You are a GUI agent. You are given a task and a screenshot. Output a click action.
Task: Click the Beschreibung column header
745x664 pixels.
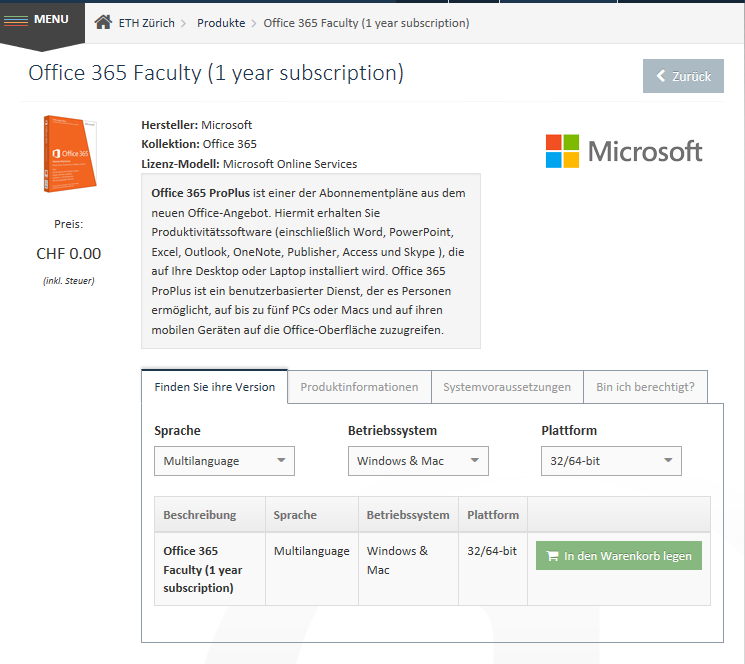pyautogui.click(x=210, y=515)
